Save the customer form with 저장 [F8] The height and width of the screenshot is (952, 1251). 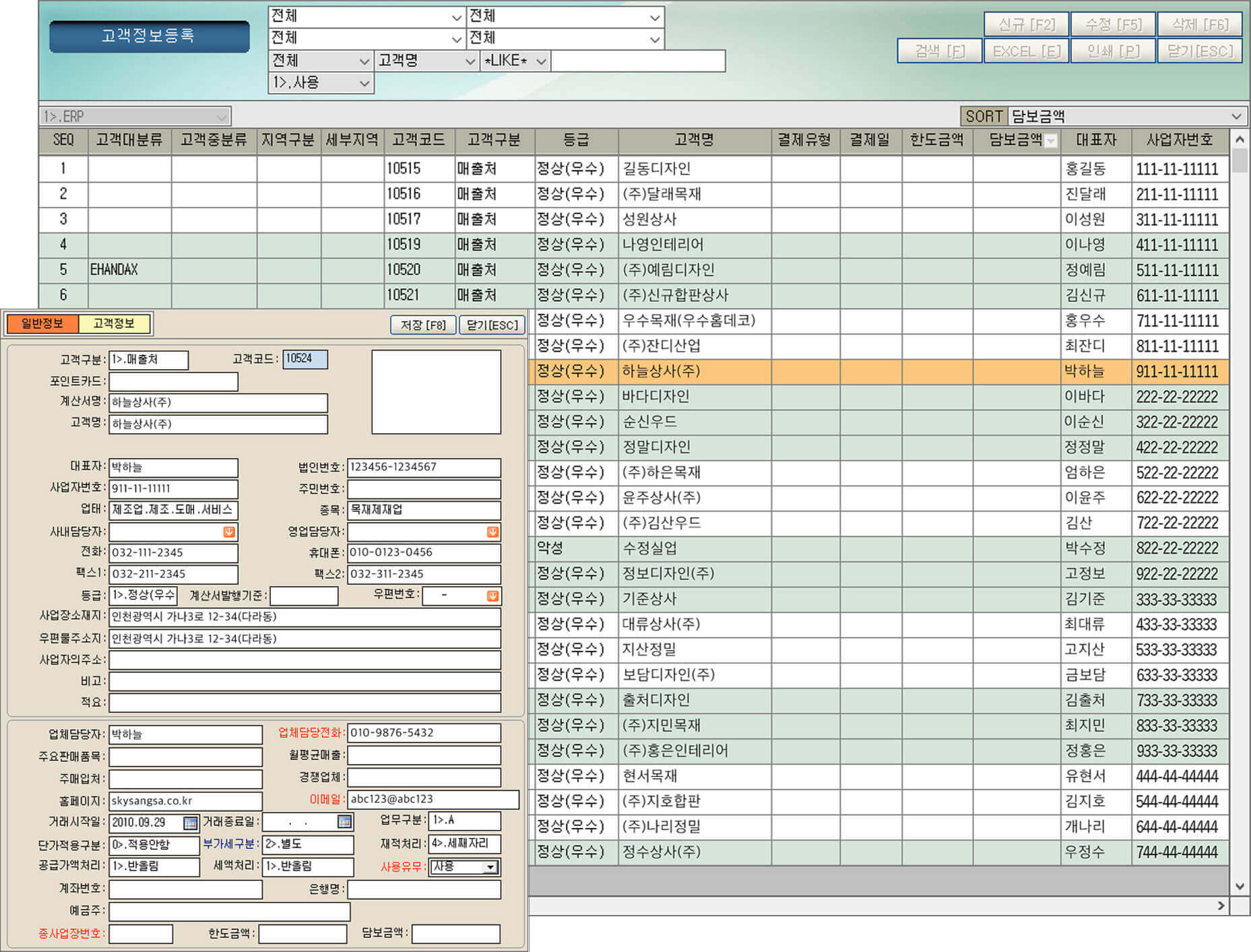point(423,325)
